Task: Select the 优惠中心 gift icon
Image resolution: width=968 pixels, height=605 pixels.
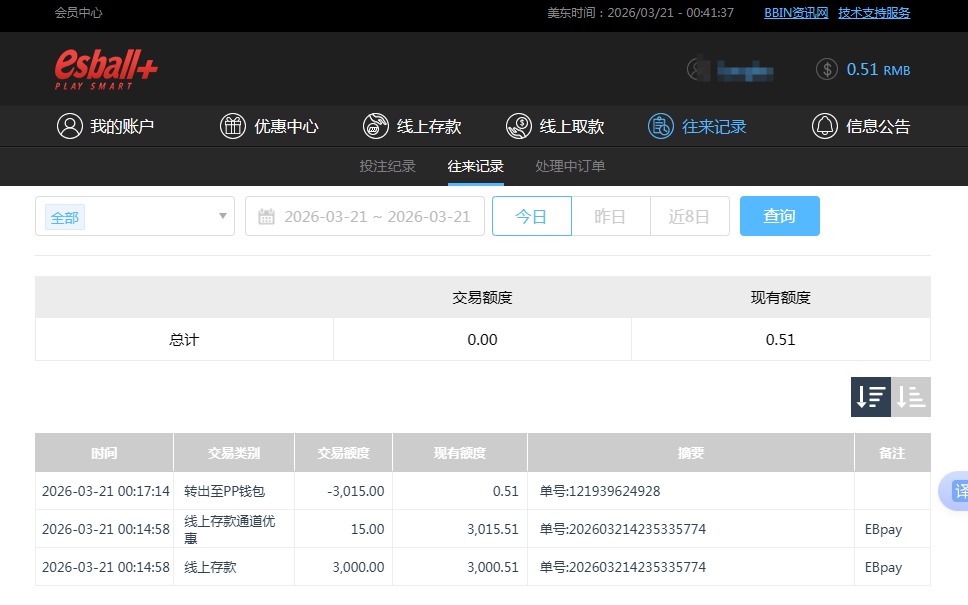Action: pos(232,126)
